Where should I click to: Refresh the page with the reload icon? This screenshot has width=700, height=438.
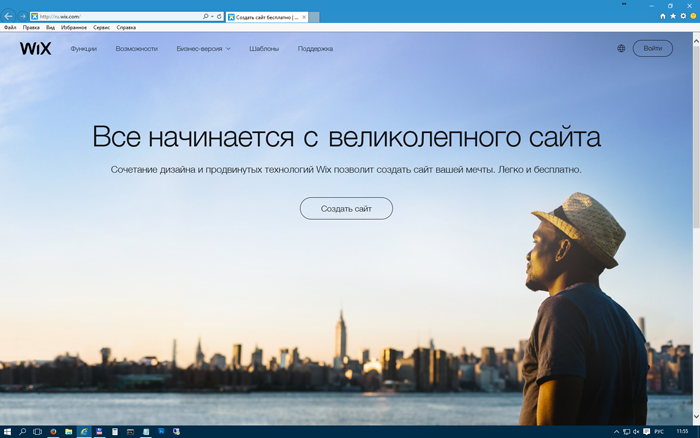click(x=219, y=17)
